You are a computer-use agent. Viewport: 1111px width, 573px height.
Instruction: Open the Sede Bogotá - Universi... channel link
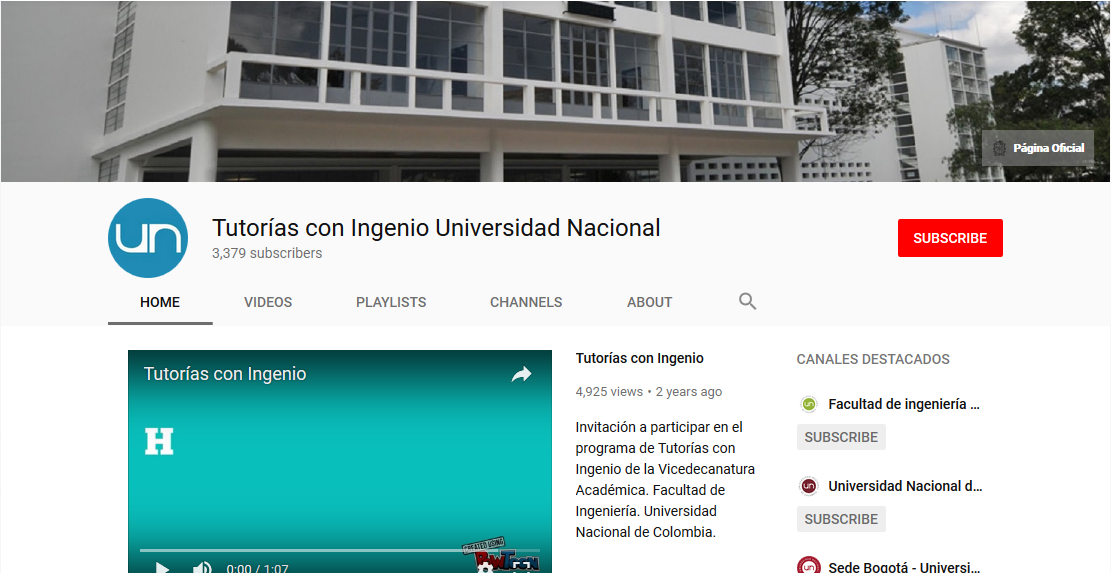[x=904, y=567]
